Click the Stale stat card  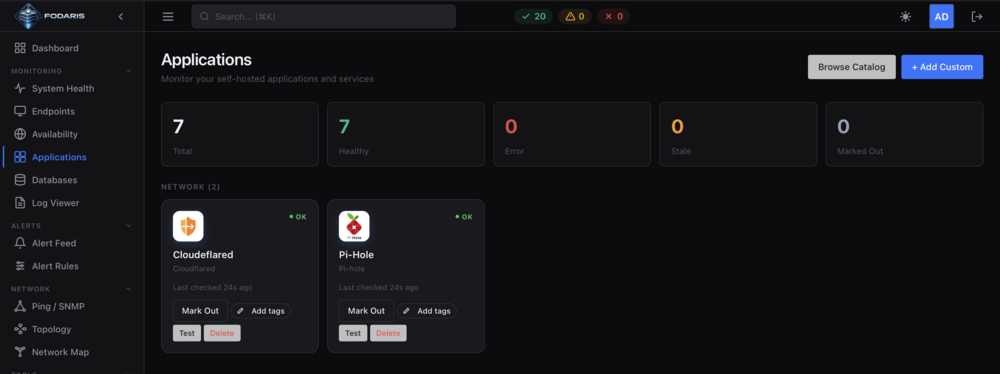tap(738, 135)
